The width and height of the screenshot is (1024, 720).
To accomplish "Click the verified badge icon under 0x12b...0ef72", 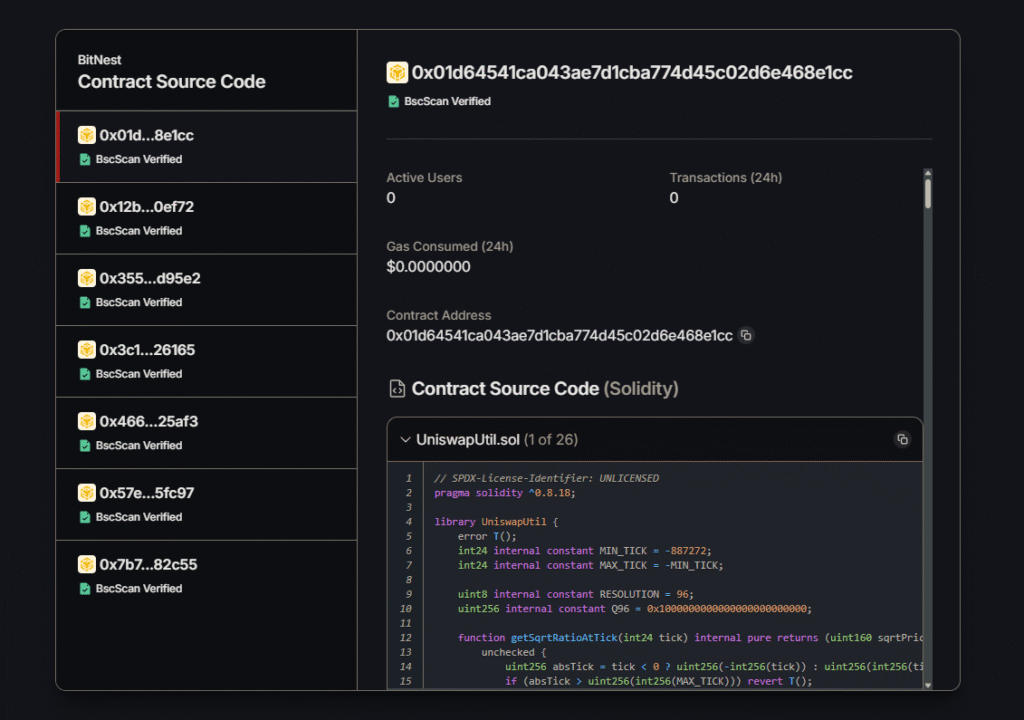I will [x=85, y=231].
